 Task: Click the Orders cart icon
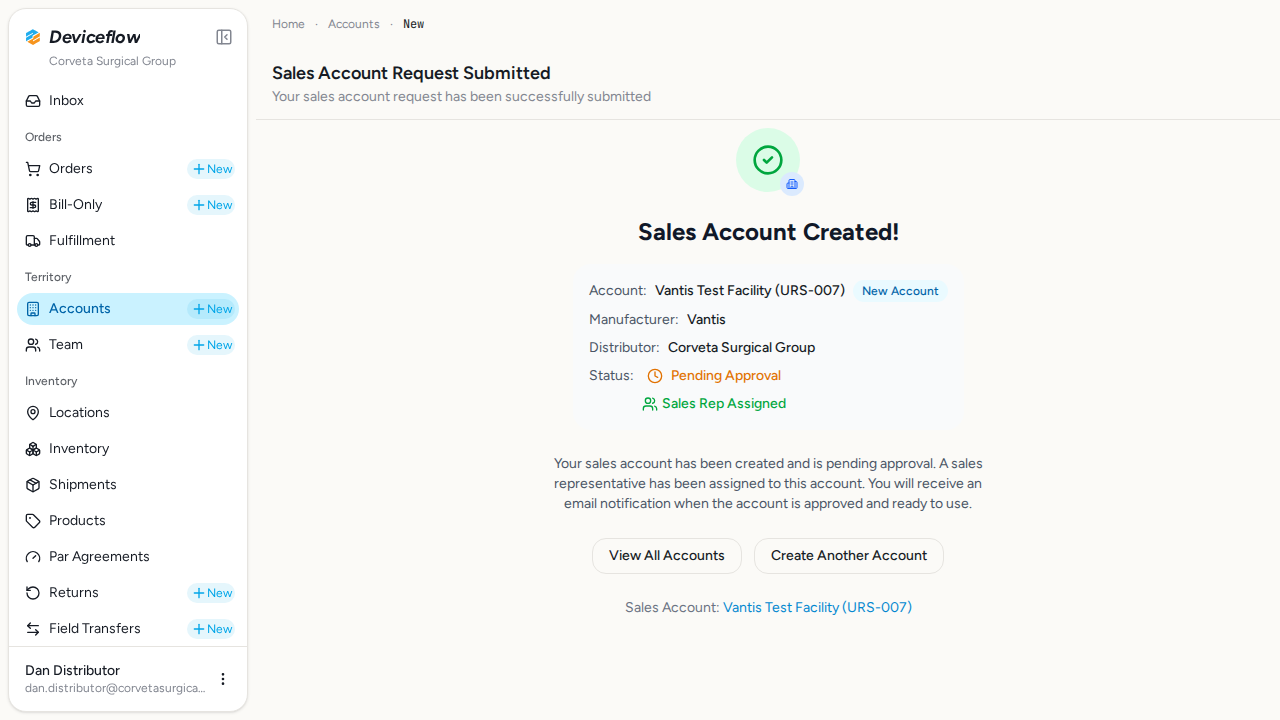(x=33, y=169)
